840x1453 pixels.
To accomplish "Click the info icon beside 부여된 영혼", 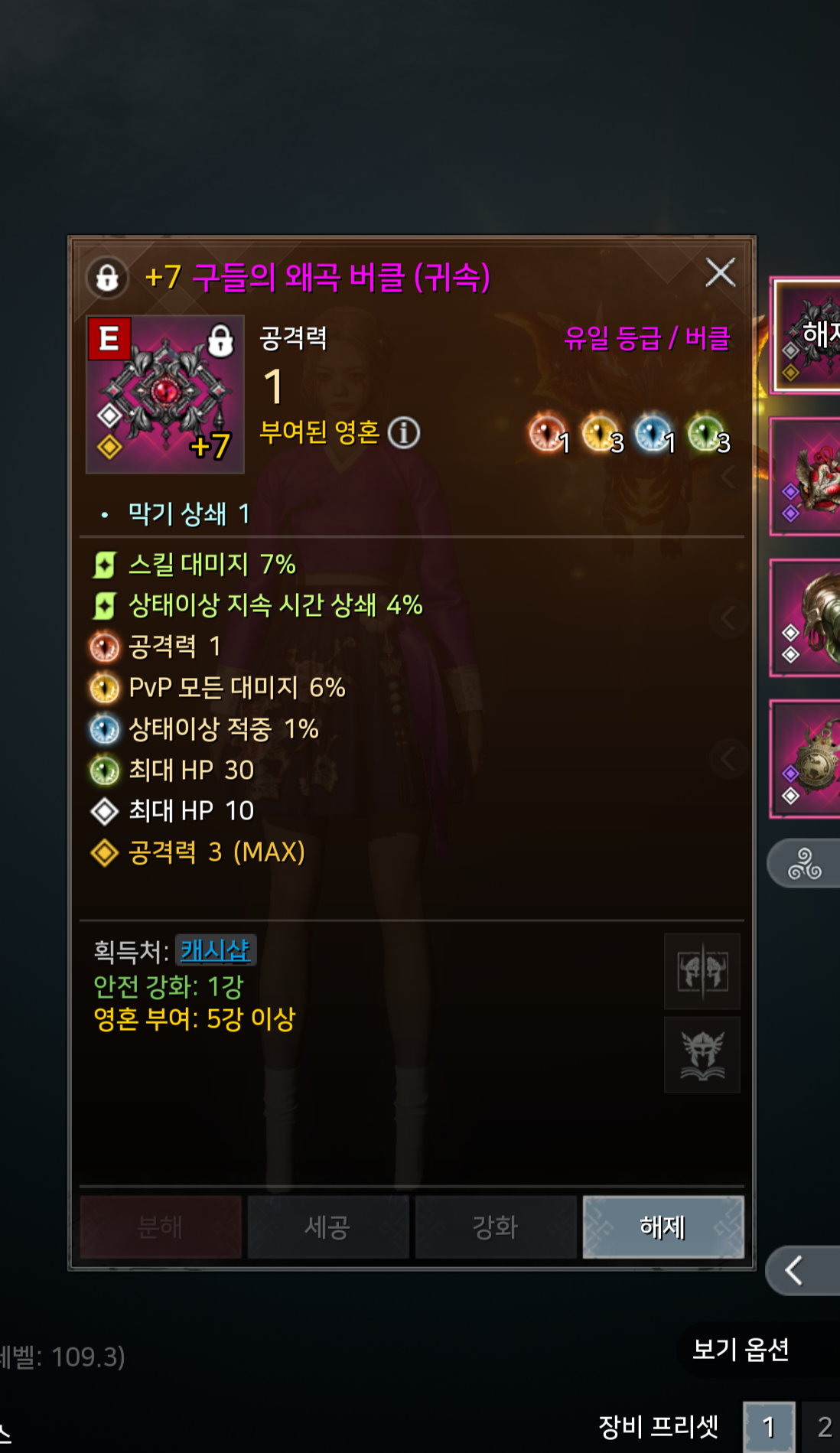I will pyautogui.click(x=404, y=433).
